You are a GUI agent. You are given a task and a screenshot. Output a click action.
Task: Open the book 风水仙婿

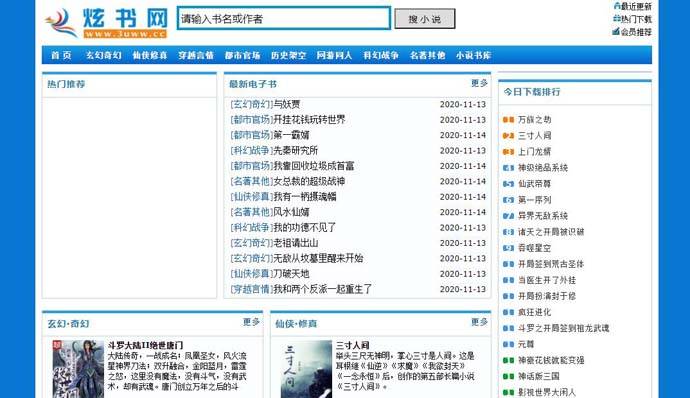pos(291,212)
